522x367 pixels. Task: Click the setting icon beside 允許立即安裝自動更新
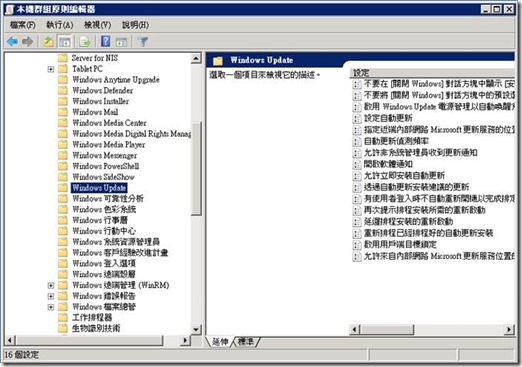tap(357, 176)
